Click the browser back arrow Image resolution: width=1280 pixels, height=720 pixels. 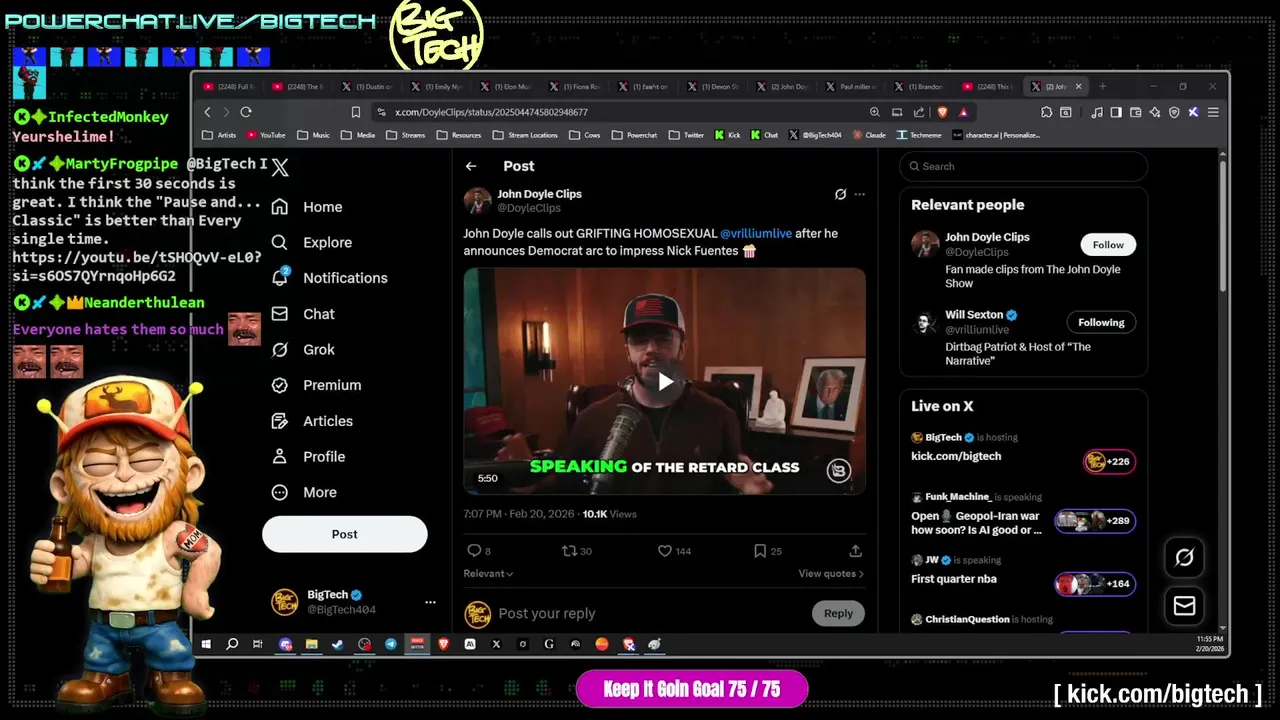pyautogui.click(x=208, y=112)
